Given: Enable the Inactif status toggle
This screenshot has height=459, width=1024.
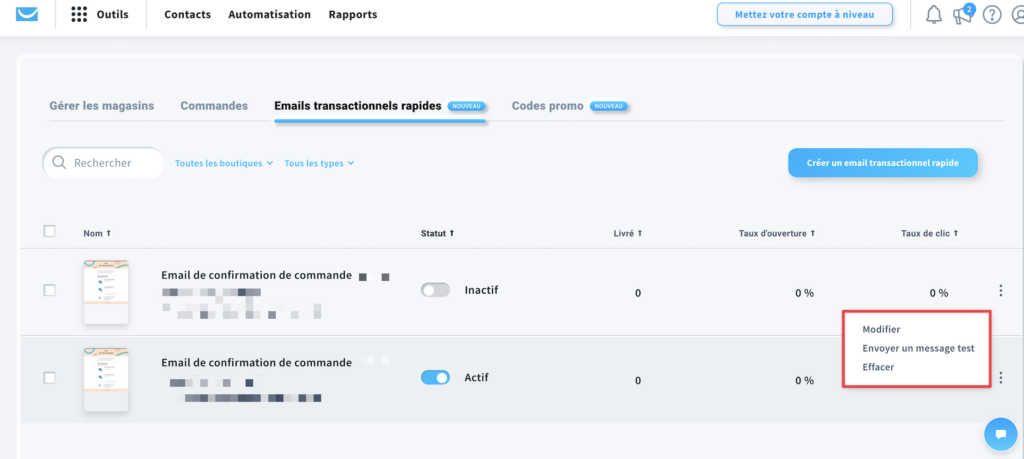Looking at the screenshot, I should tap(436, 290).
